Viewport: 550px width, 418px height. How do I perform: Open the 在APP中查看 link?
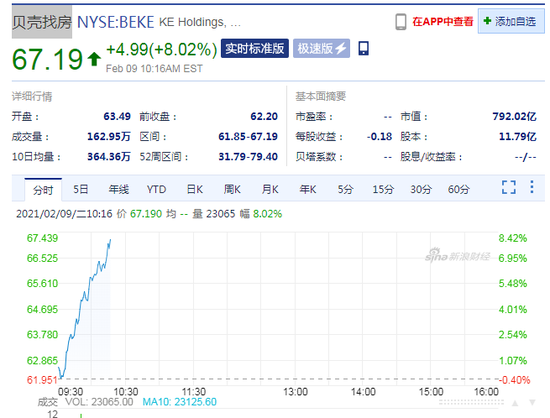coord(443,22)
